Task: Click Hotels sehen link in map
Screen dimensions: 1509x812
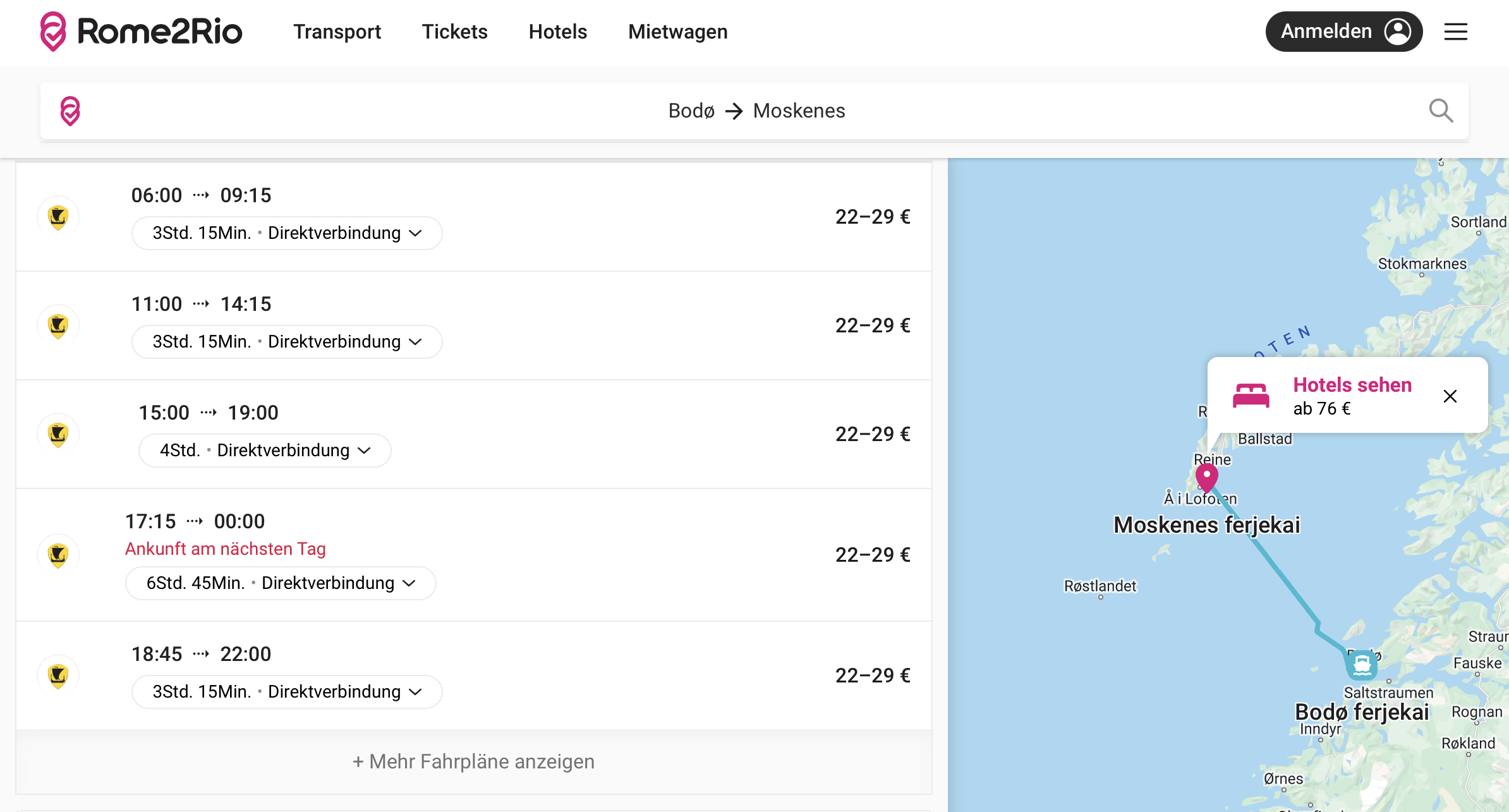Action: click(x=1352, y=385)
